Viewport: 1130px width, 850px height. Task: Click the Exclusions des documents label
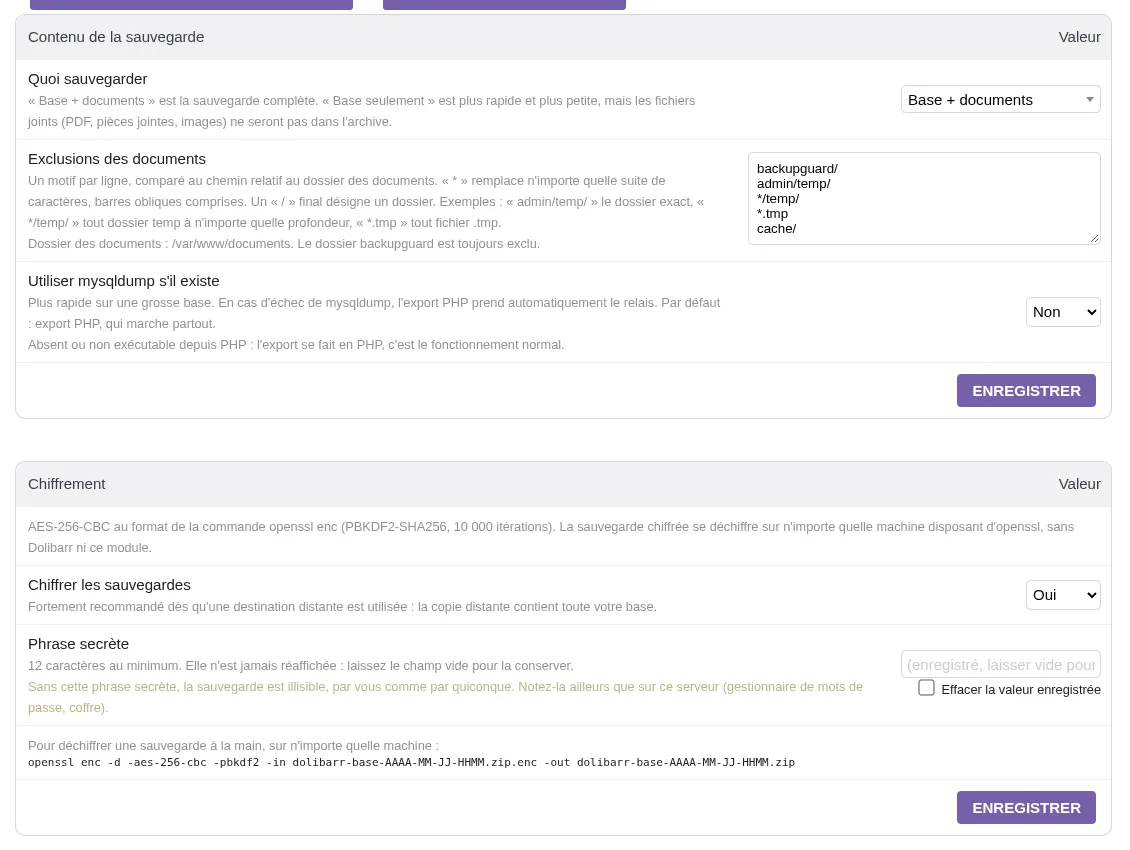[x=117, y=159]
